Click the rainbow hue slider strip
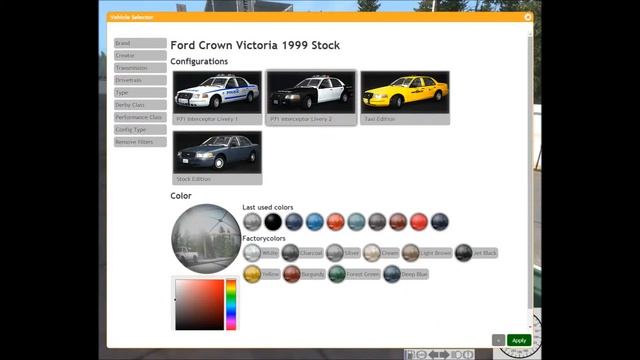The width and height of the screenshot is (640, 360). coord(231,304)
